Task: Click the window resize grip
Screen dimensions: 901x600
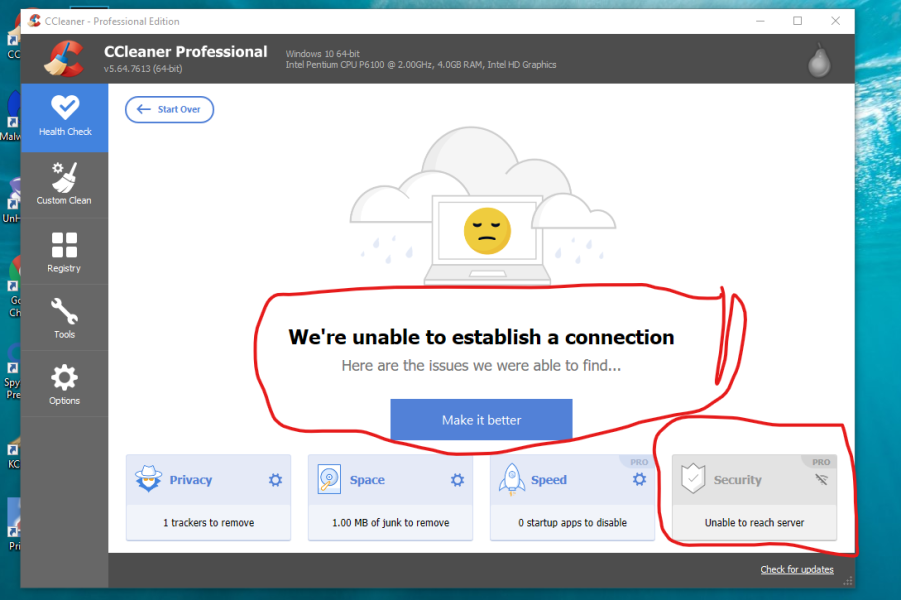Action: point(848,581)
